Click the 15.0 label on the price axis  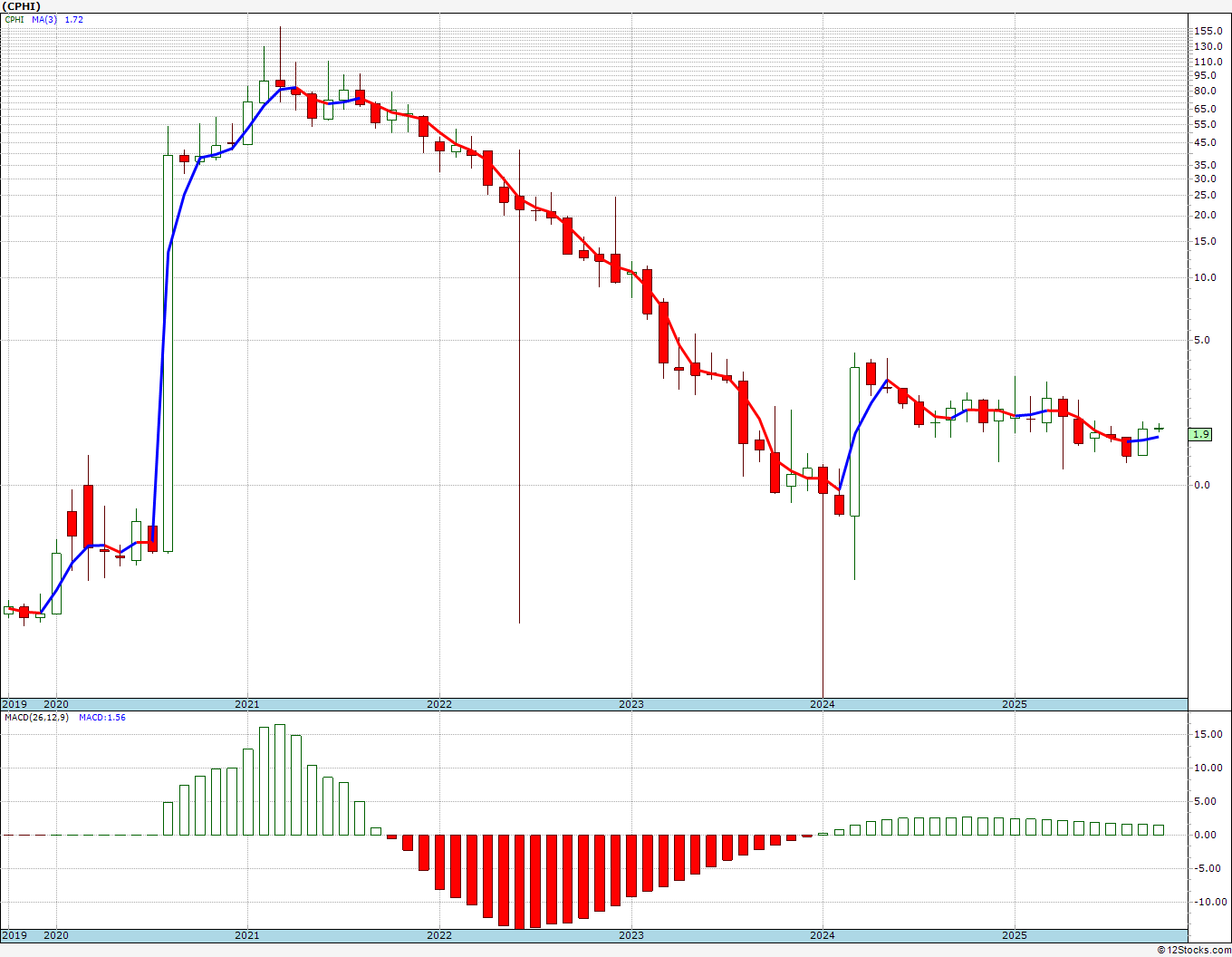(x=1205, y=241)
